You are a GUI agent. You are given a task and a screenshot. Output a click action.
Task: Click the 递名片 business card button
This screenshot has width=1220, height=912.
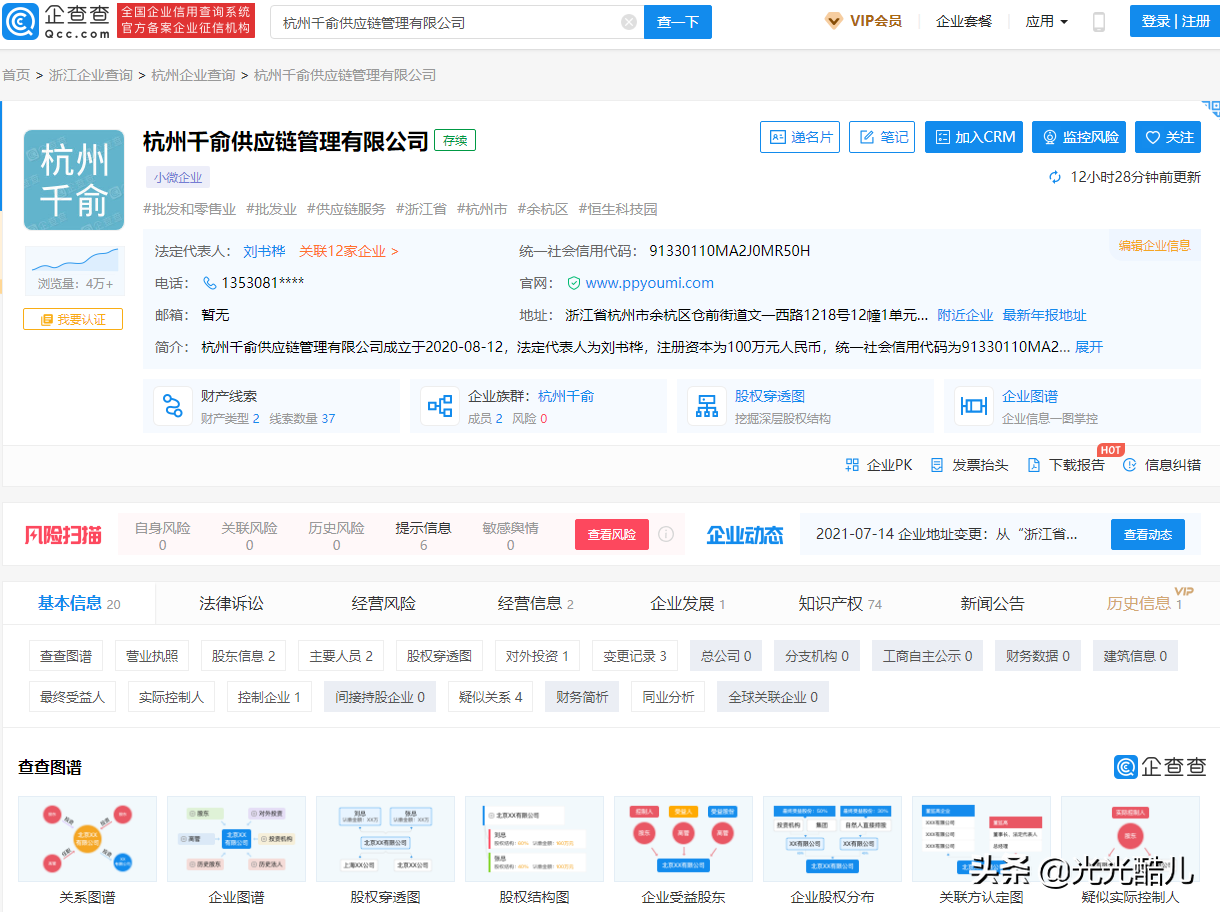click(x=799, y=137)
